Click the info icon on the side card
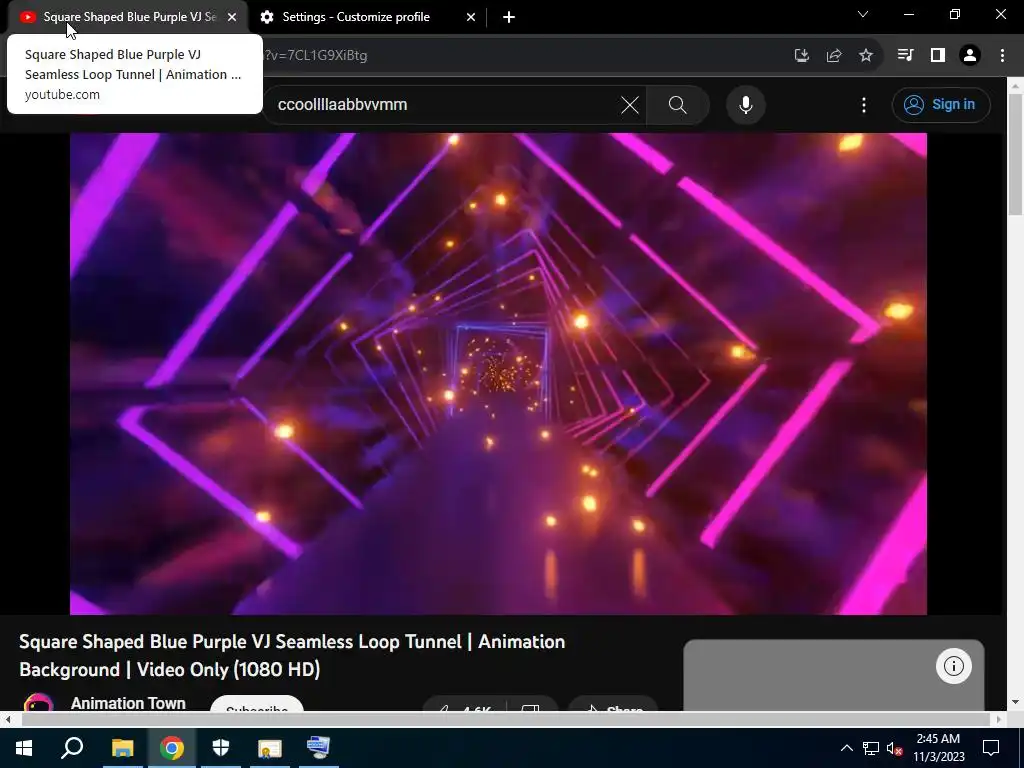This screenshot has width=1024, height=768. pos(953,666)
